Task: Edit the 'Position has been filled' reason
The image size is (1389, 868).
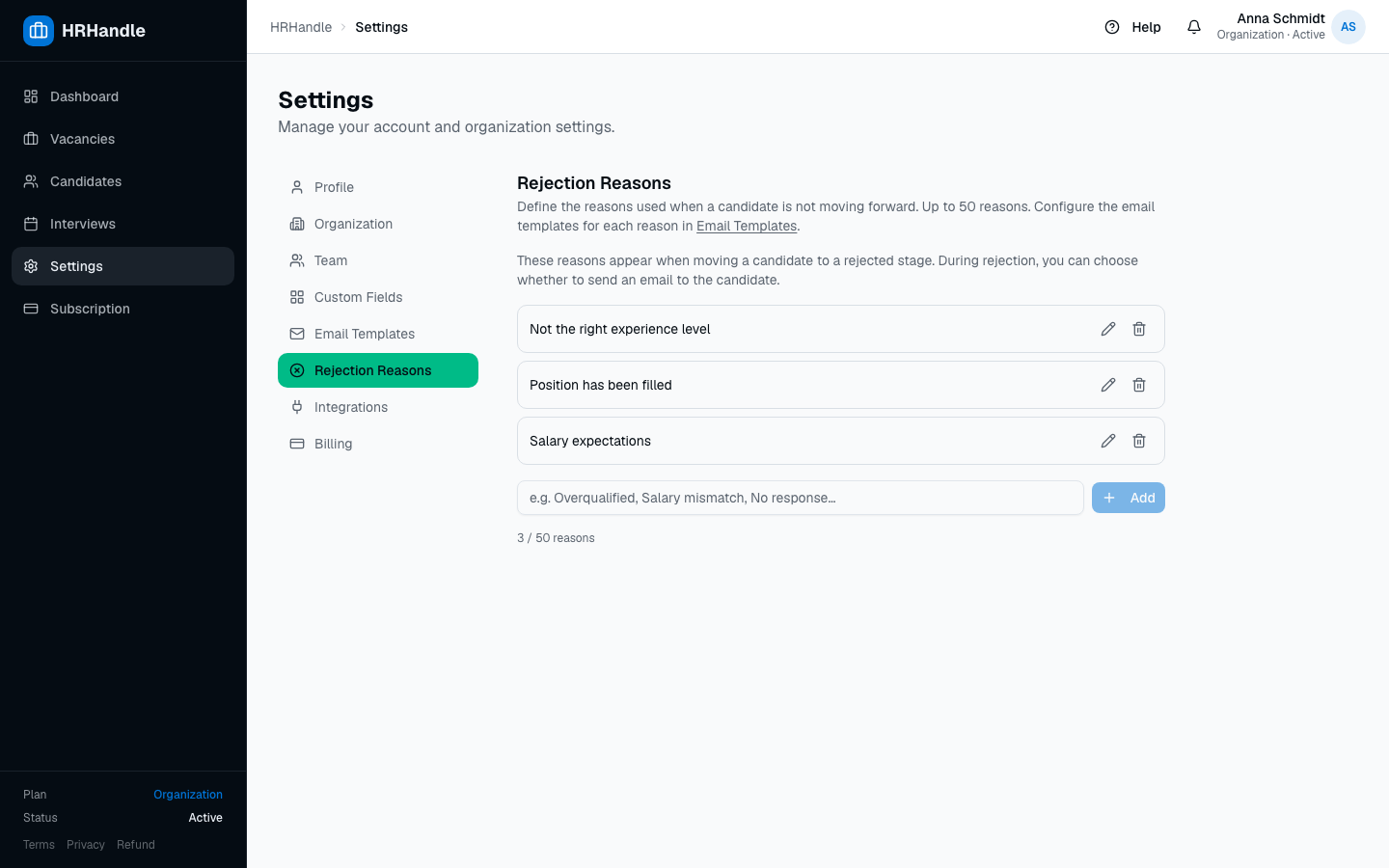Action: coord(1108,385)
